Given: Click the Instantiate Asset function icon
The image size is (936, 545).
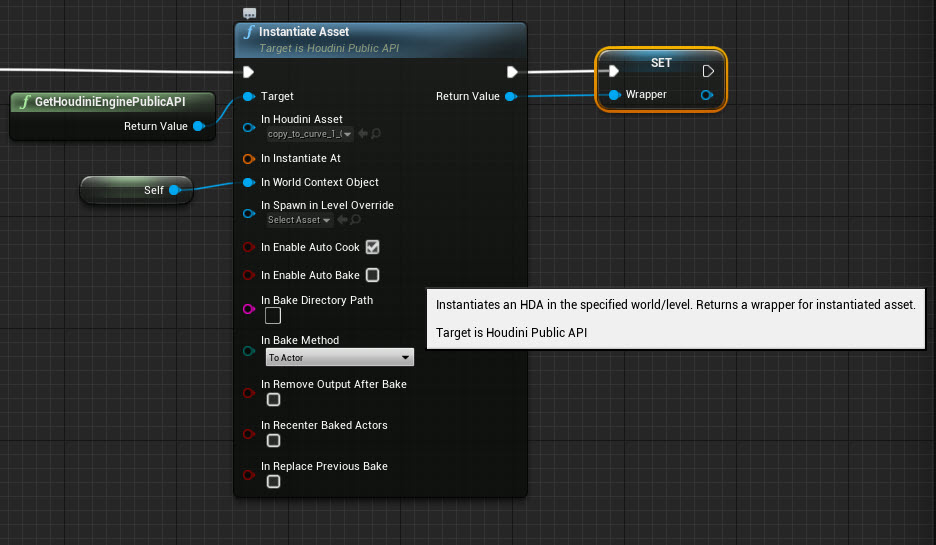Looking at the screenshot, I should (x=248, y=32).
